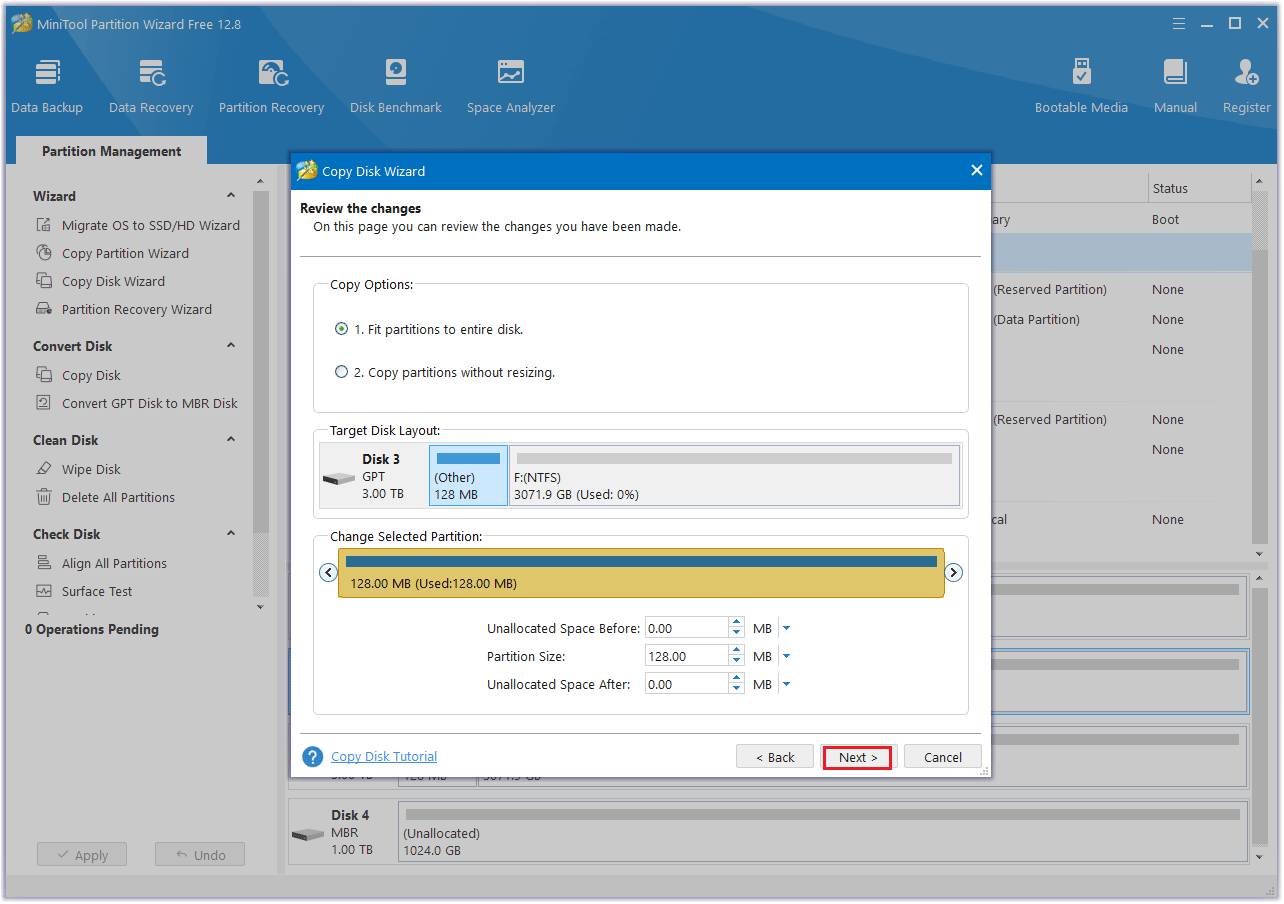This screenshot has height=904, width=1284.
Task: Click the Migrate OS to SSD/HD Wizard icon
Action: (44, 225)
